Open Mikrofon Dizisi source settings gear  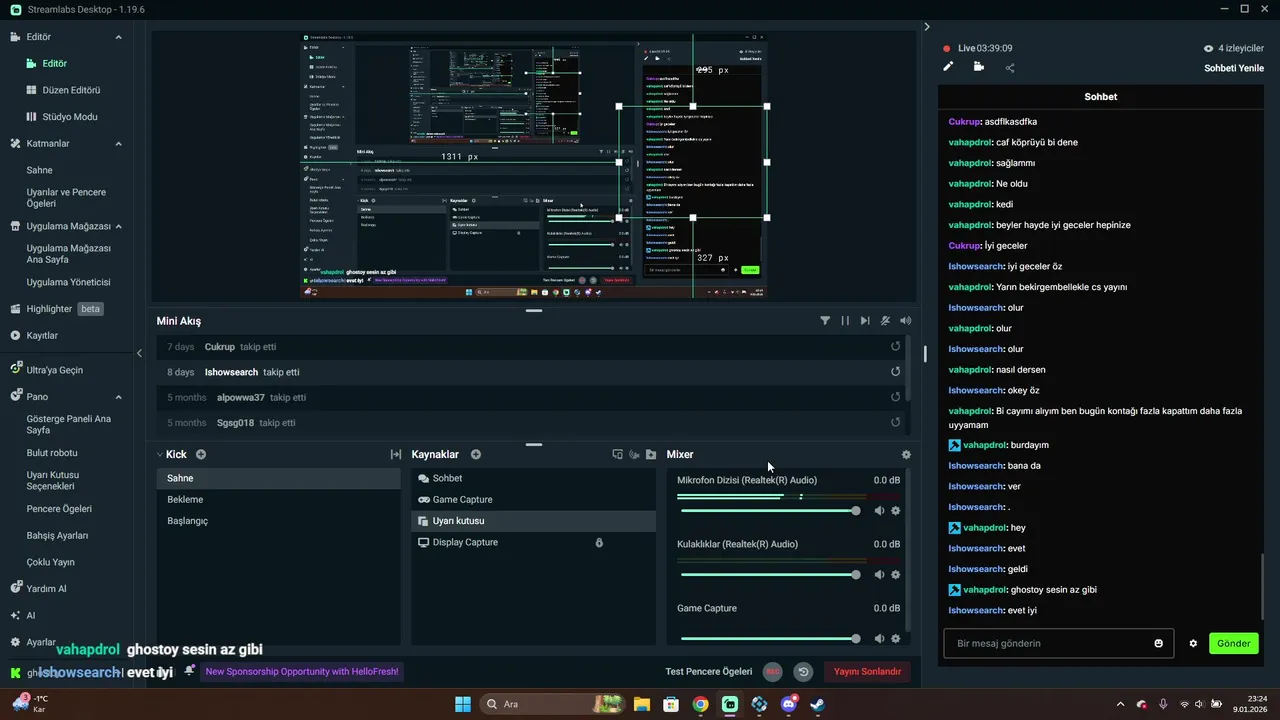pos(895,510)
